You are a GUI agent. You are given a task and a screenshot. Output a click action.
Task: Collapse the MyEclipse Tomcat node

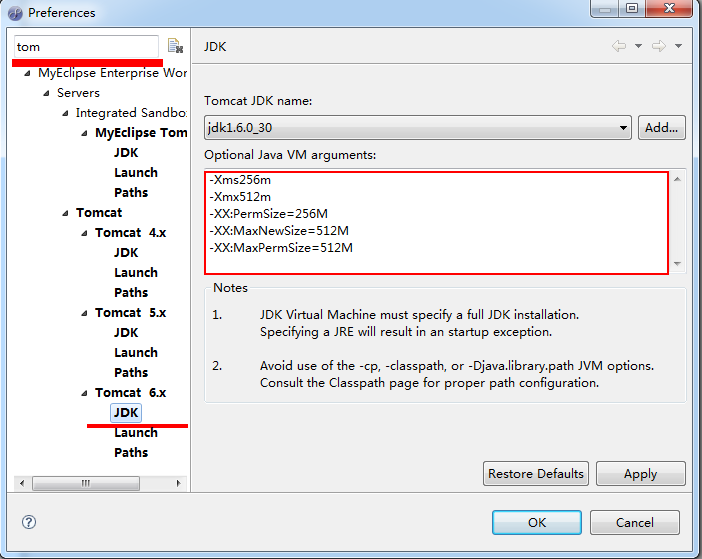tap(84, 133)
